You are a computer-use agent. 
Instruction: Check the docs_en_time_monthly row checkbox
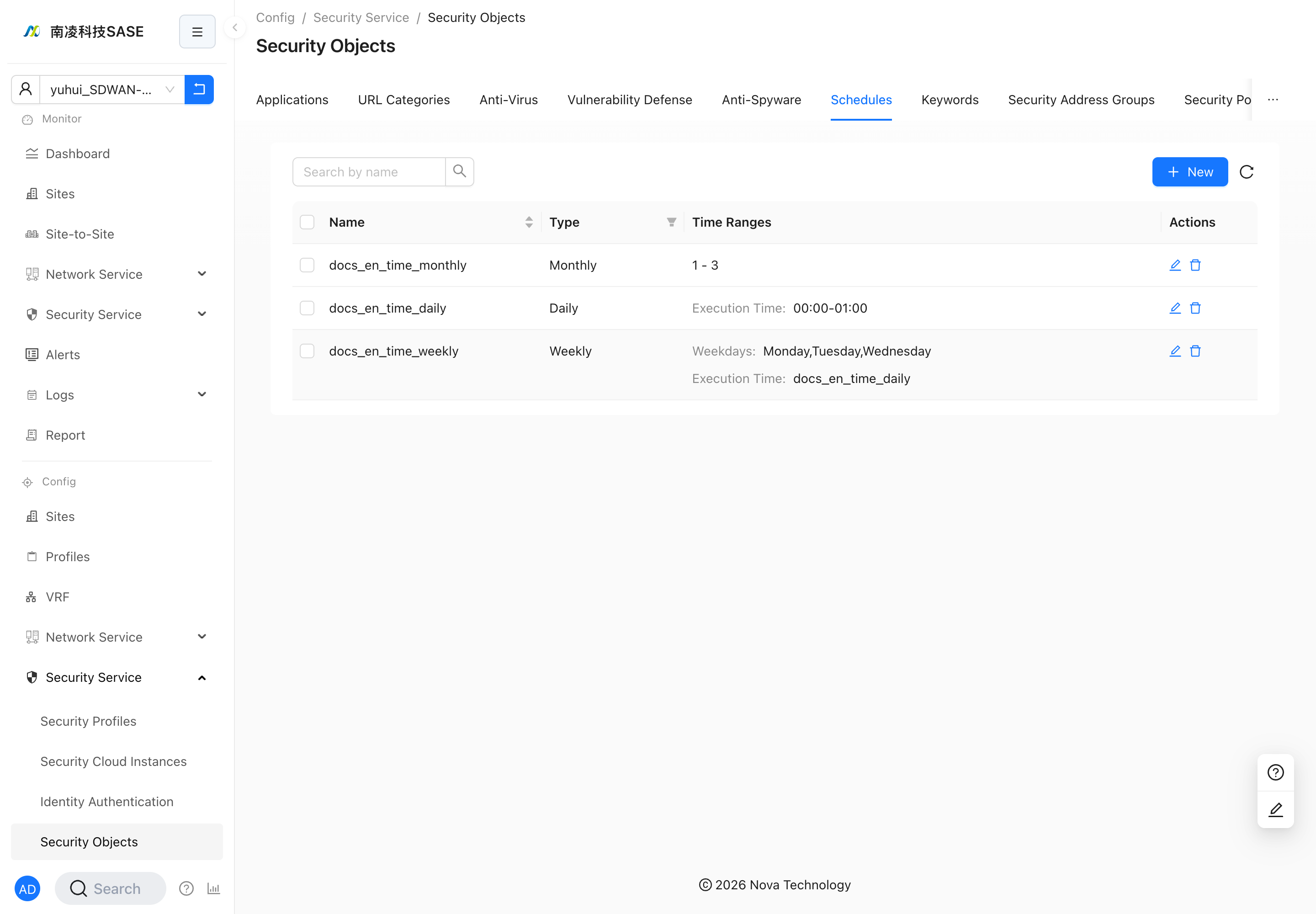point(307,265)
